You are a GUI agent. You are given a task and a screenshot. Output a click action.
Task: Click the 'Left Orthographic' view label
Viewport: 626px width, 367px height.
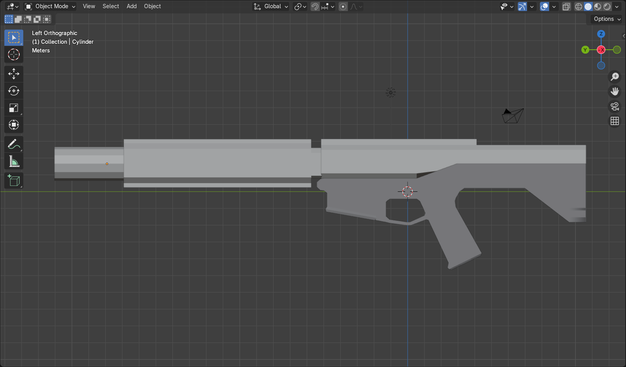tap(54, 33)
